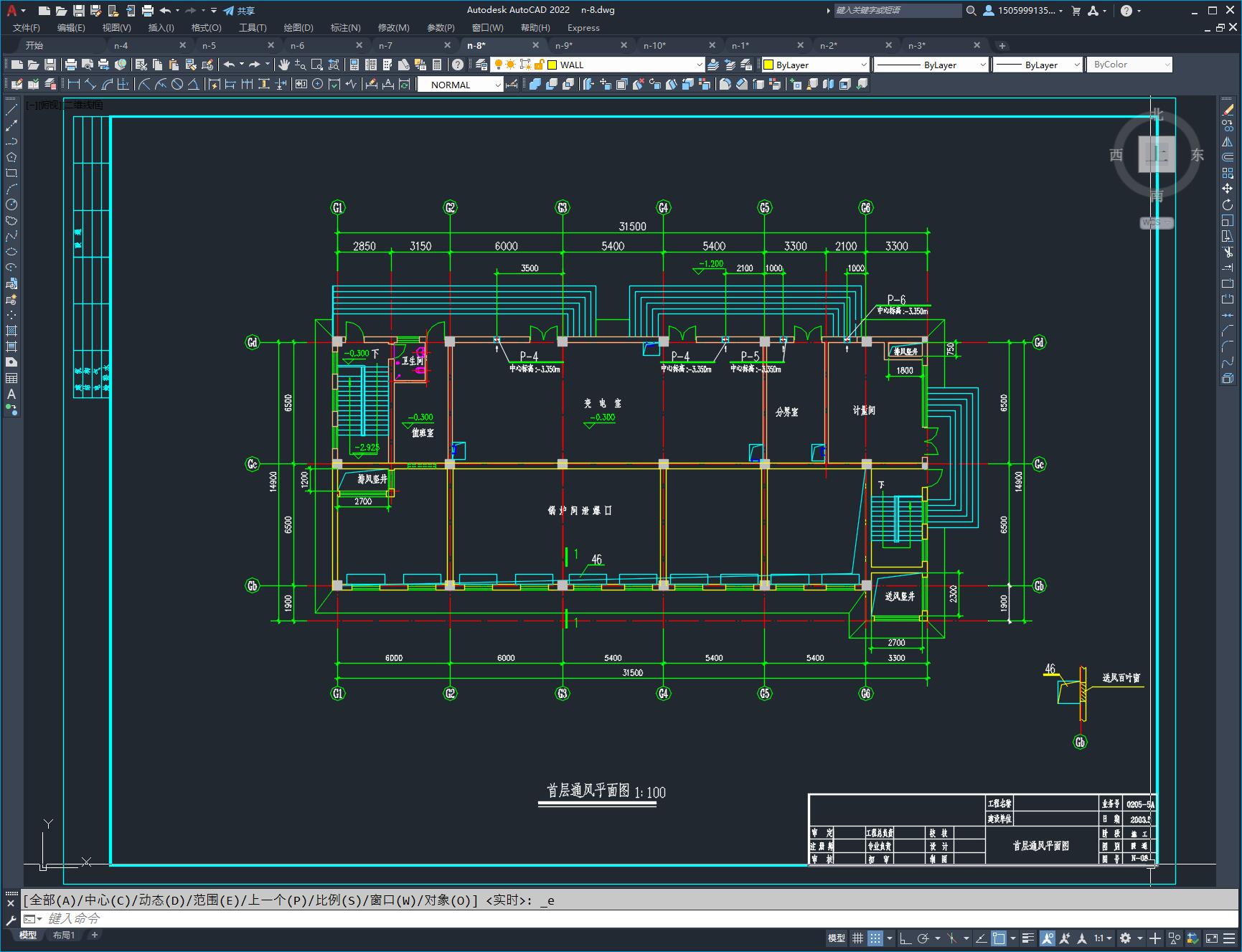Image resolution: width=1242 pixels, height=952 pixels.
Task: Select the Rectangle draw tool
Action: (x=11, y=173)
